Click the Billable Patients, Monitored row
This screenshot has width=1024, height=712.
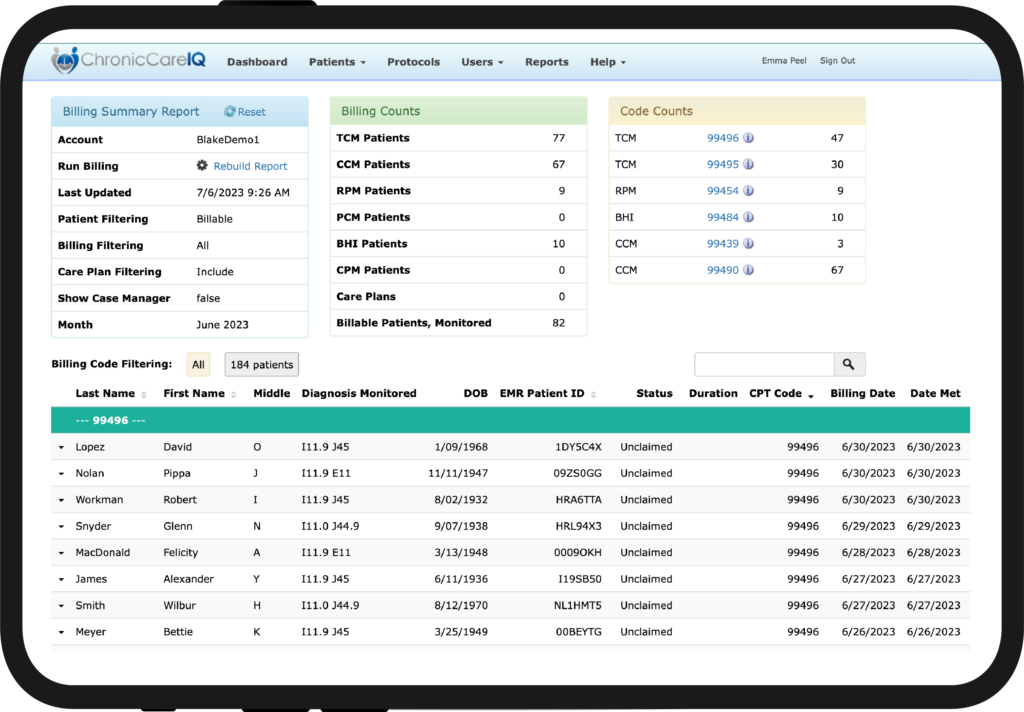(458, 323)
